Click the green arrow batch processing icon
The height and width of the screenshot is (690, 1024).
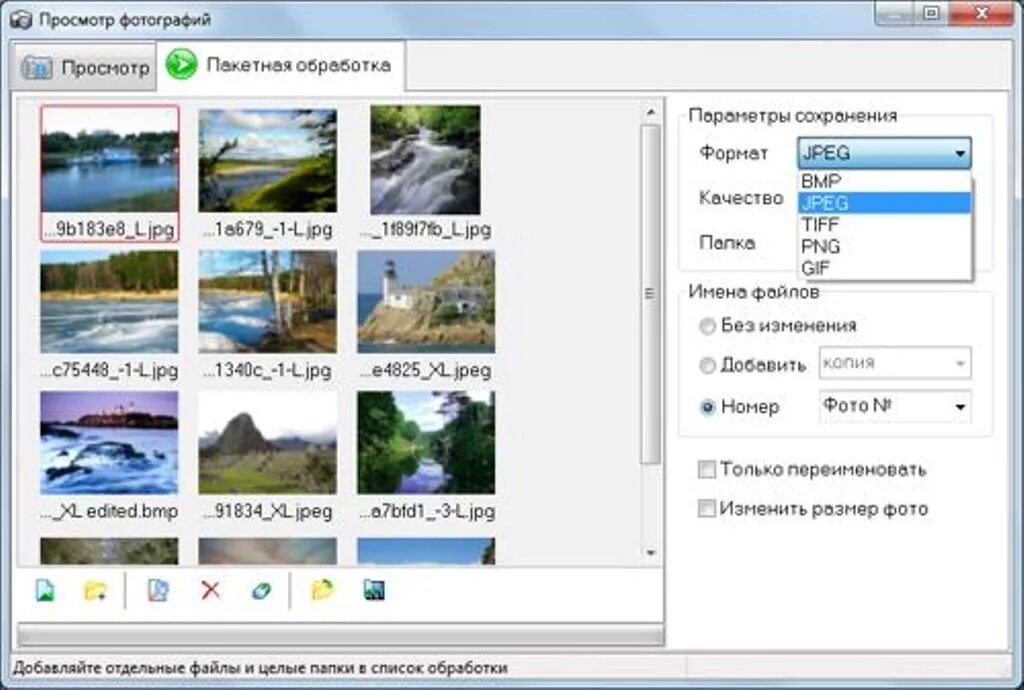tap(181, 65)
